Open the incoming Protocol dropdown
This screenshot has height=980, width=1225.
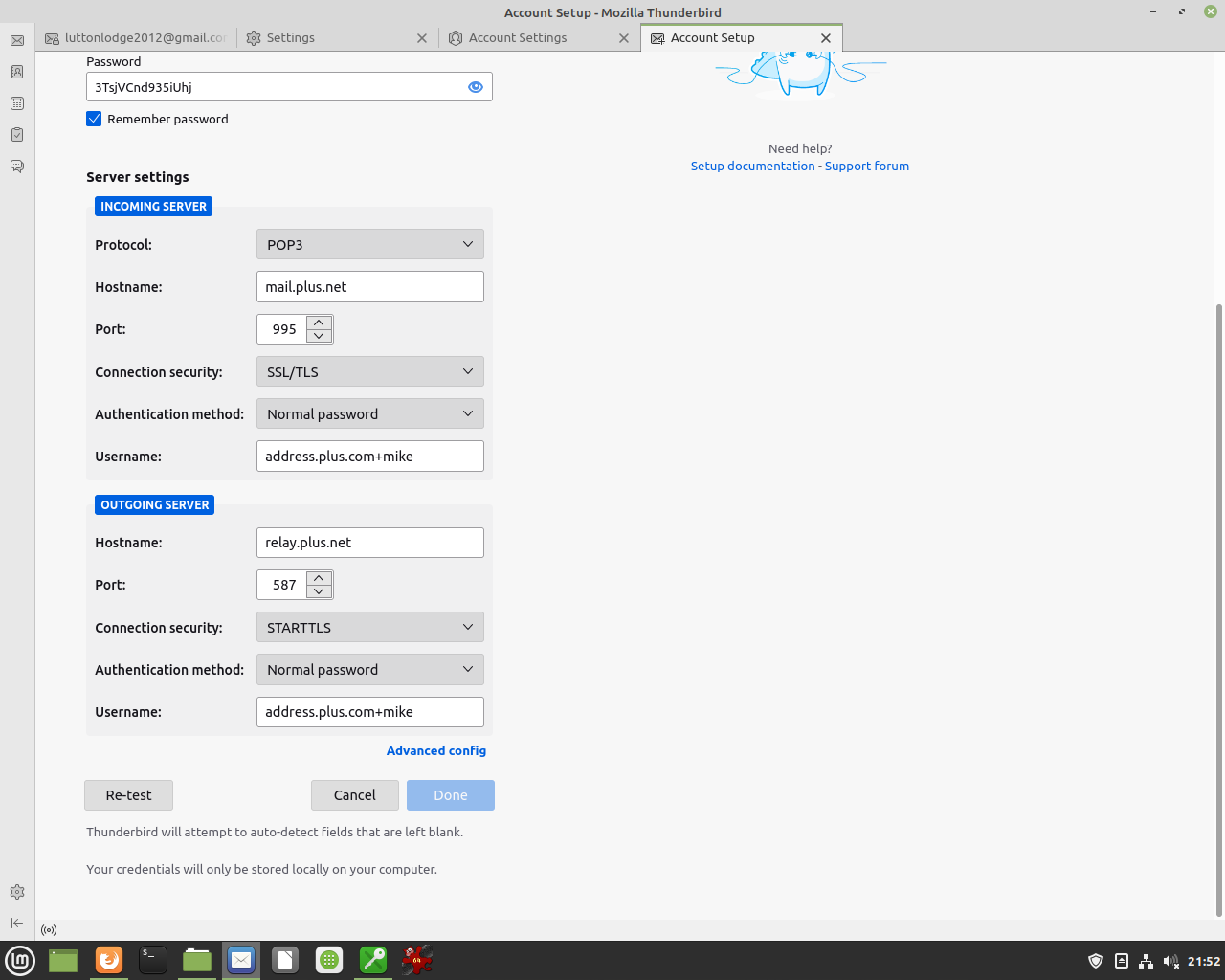[369, 245]
